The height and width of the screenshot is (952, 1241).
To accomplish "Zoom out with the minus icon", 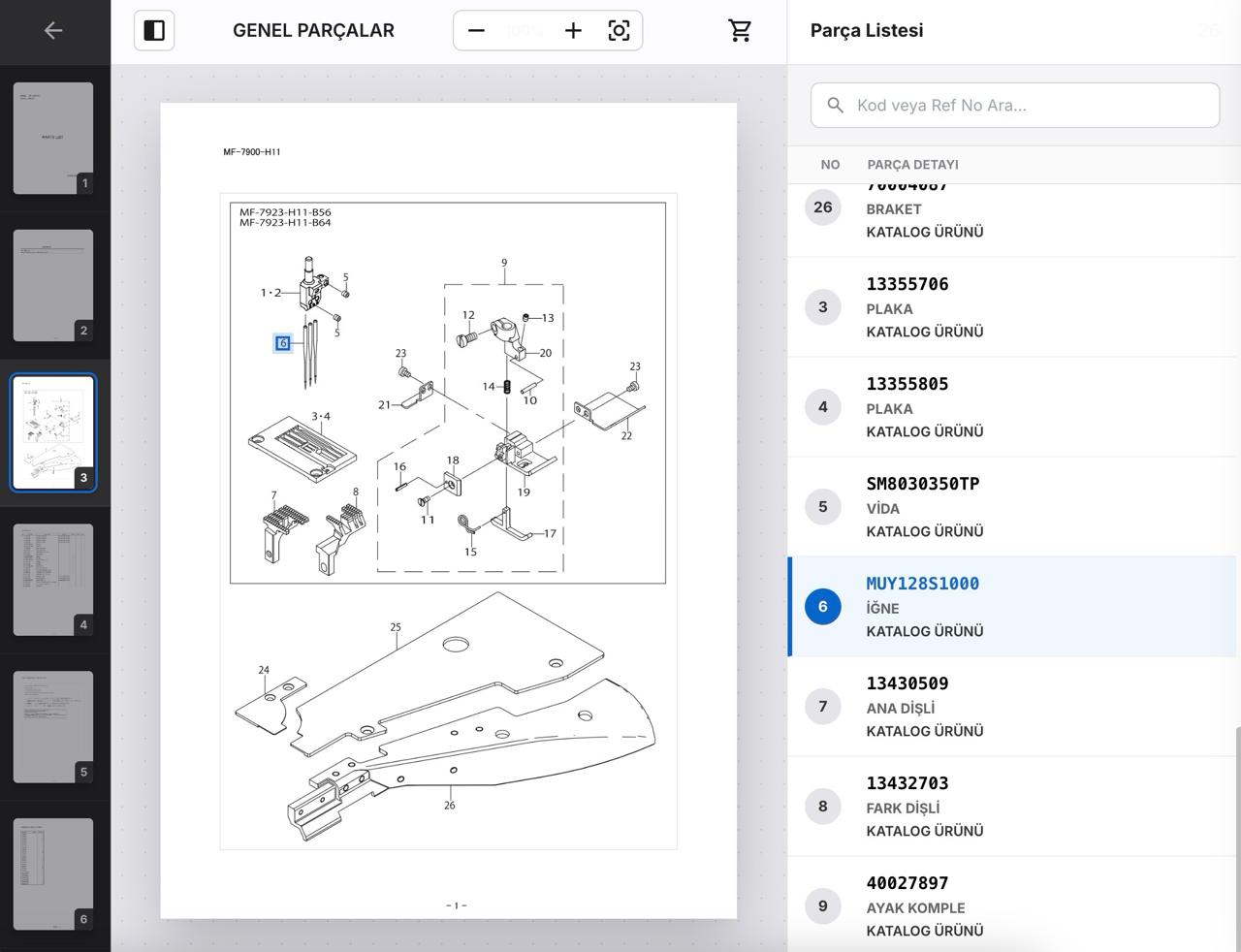I will [476, 31].
